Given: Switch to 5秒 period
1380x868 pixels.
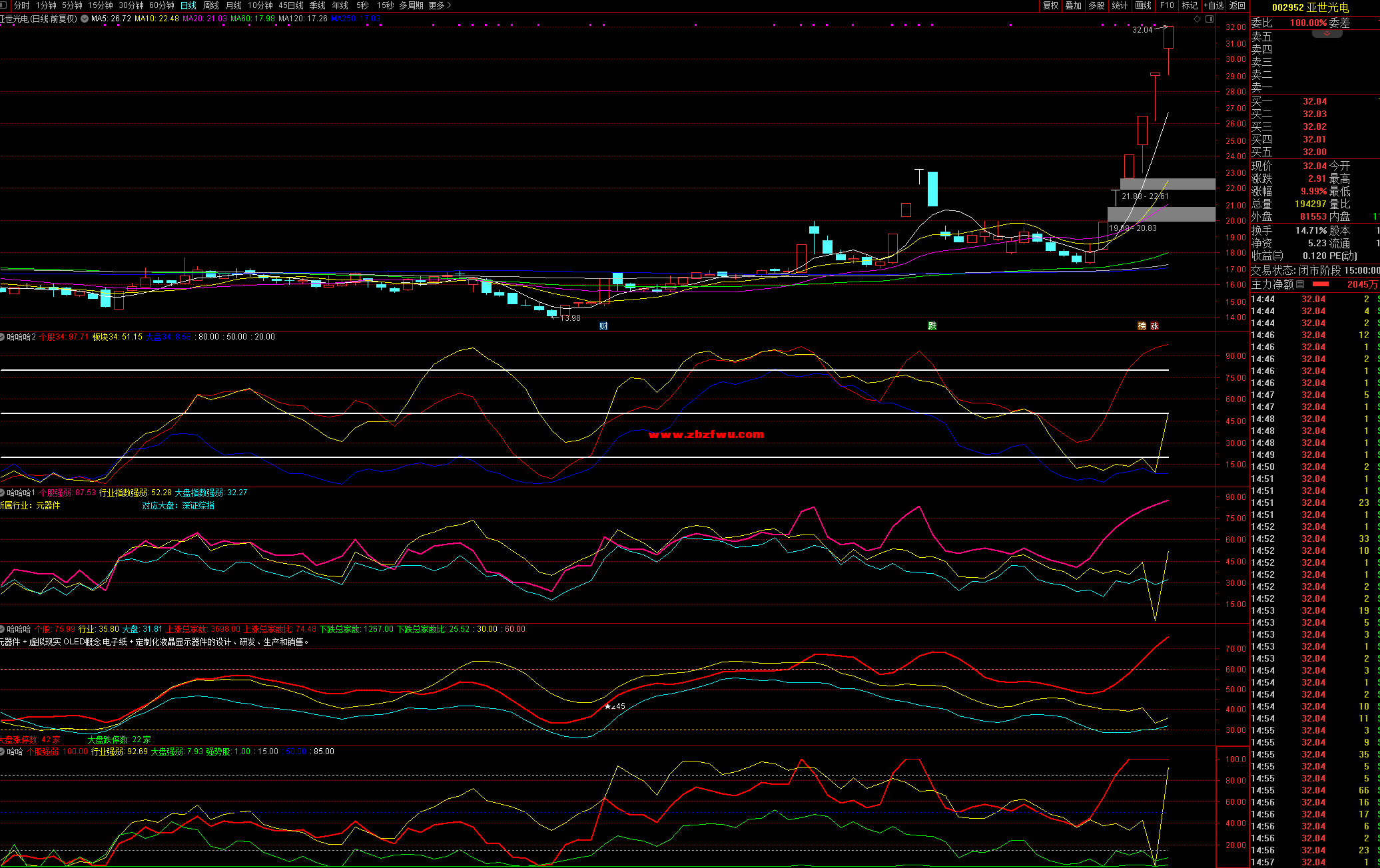Looking at the screenshot, I should 362,5.
